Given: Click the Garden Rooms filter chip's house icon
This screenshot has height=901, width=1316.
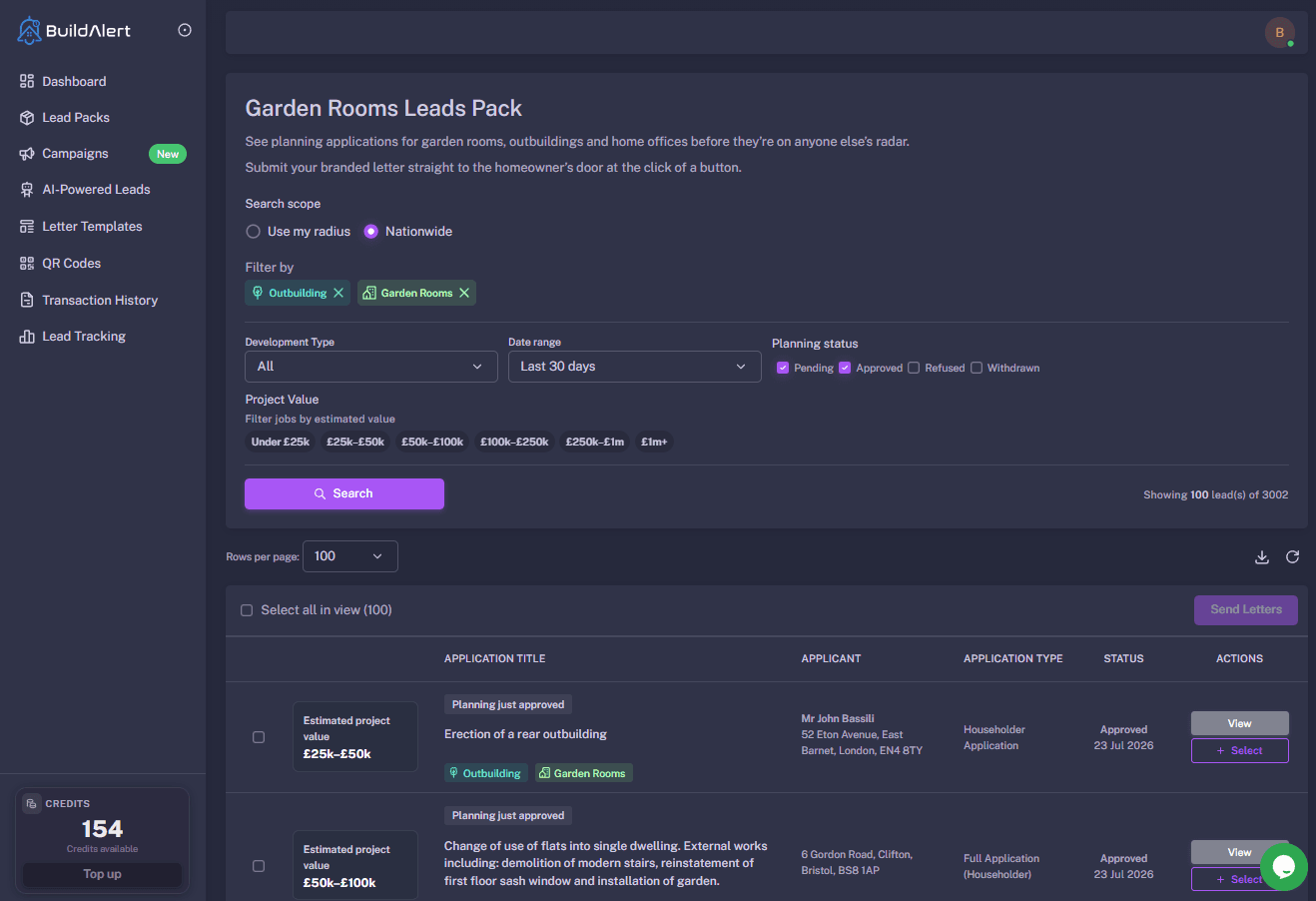Looking at the screenshot, I should (369, 293).
